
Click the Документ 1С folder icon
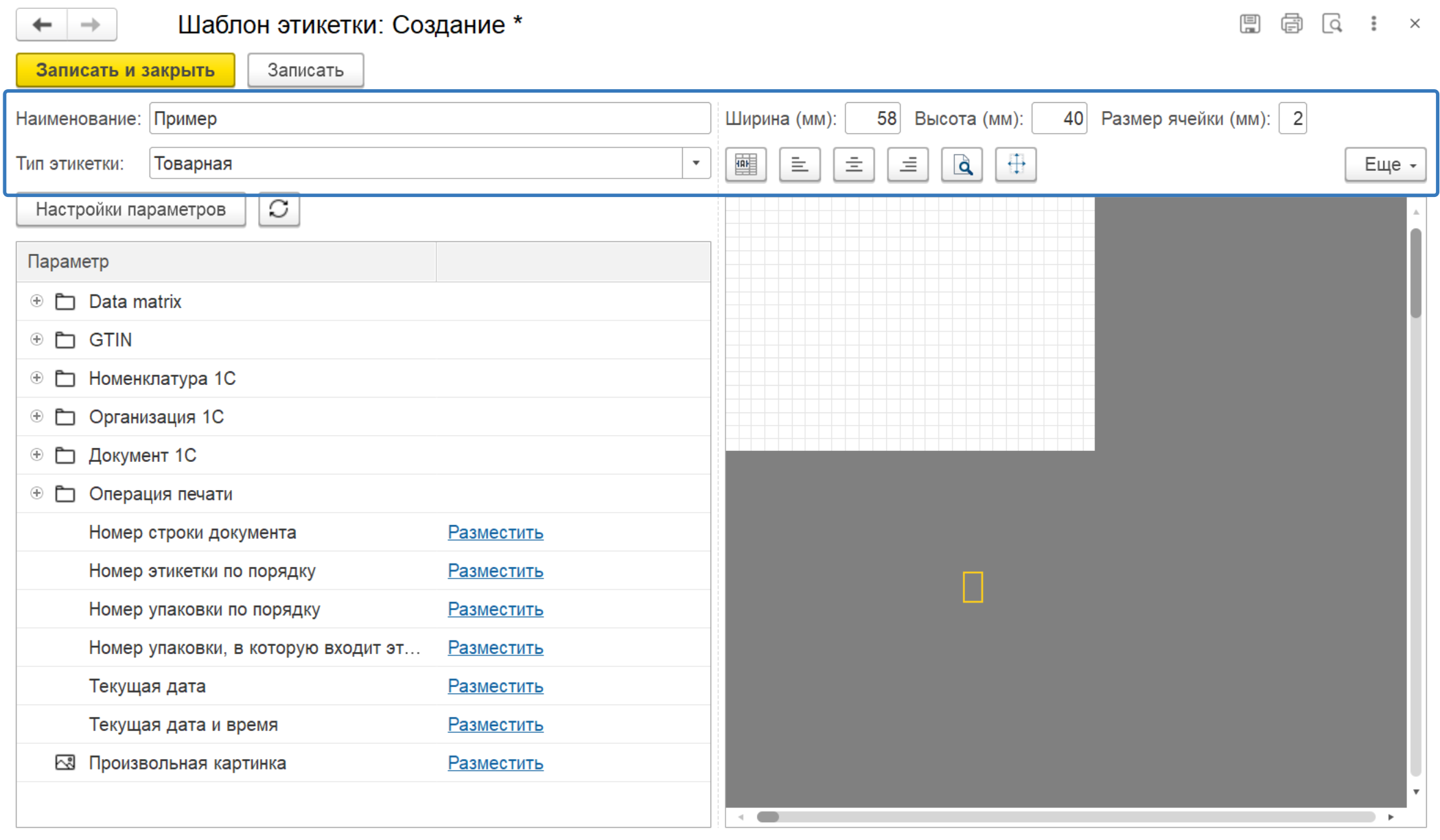point(65,456)
